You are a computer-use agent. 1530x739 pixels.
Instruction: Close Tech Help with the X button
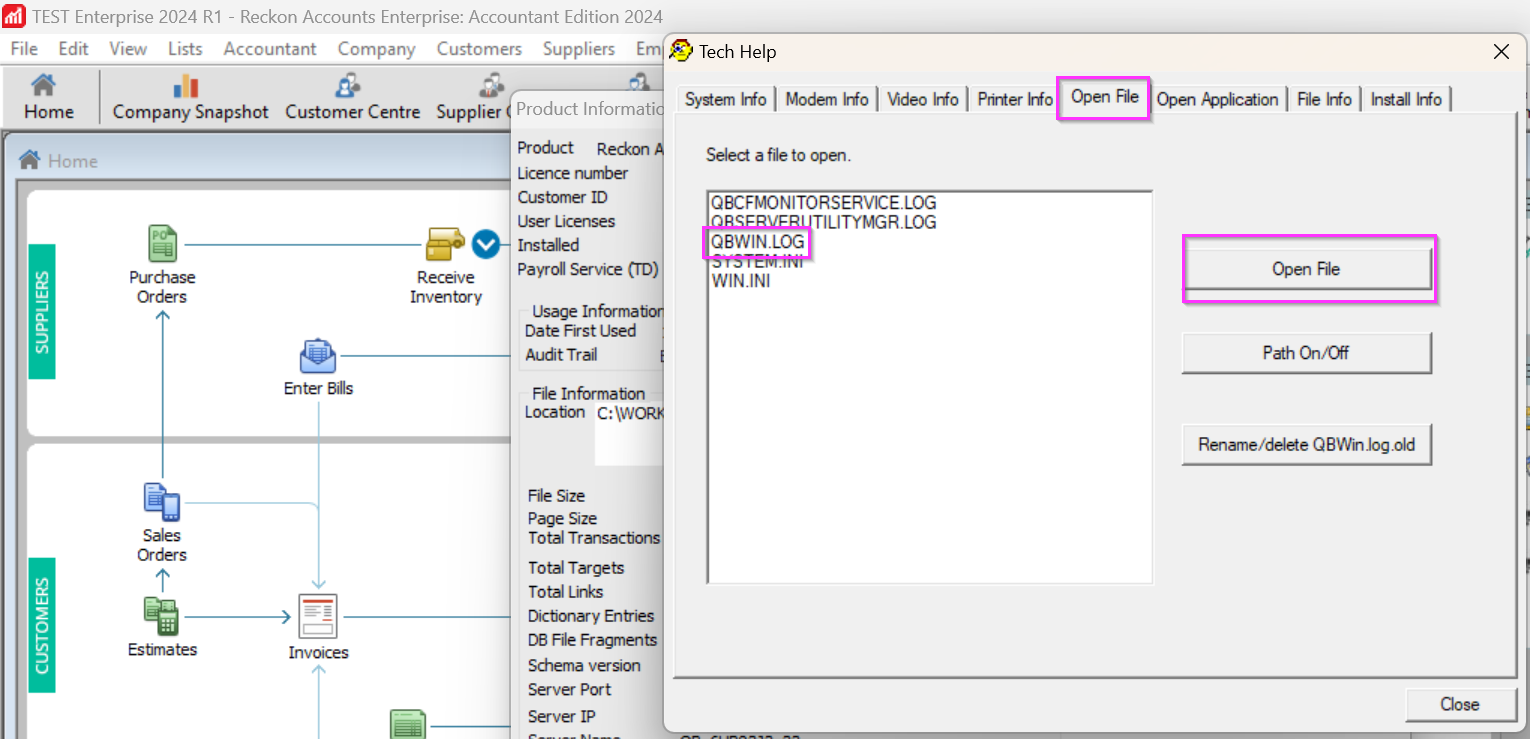pyautogui.click(x=1501, y=52)
